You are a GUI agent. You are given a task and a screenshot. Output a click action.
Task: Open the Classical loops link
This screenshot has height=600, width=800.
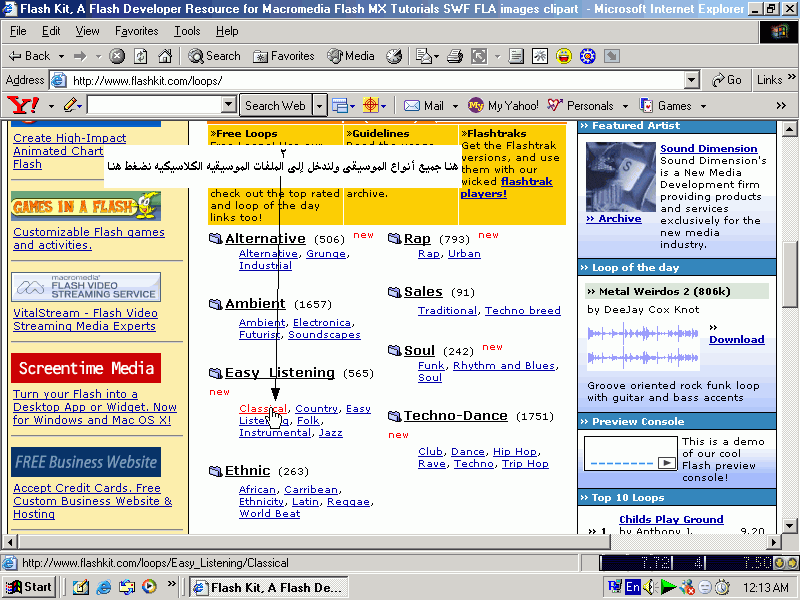click(x=263, y=409)
